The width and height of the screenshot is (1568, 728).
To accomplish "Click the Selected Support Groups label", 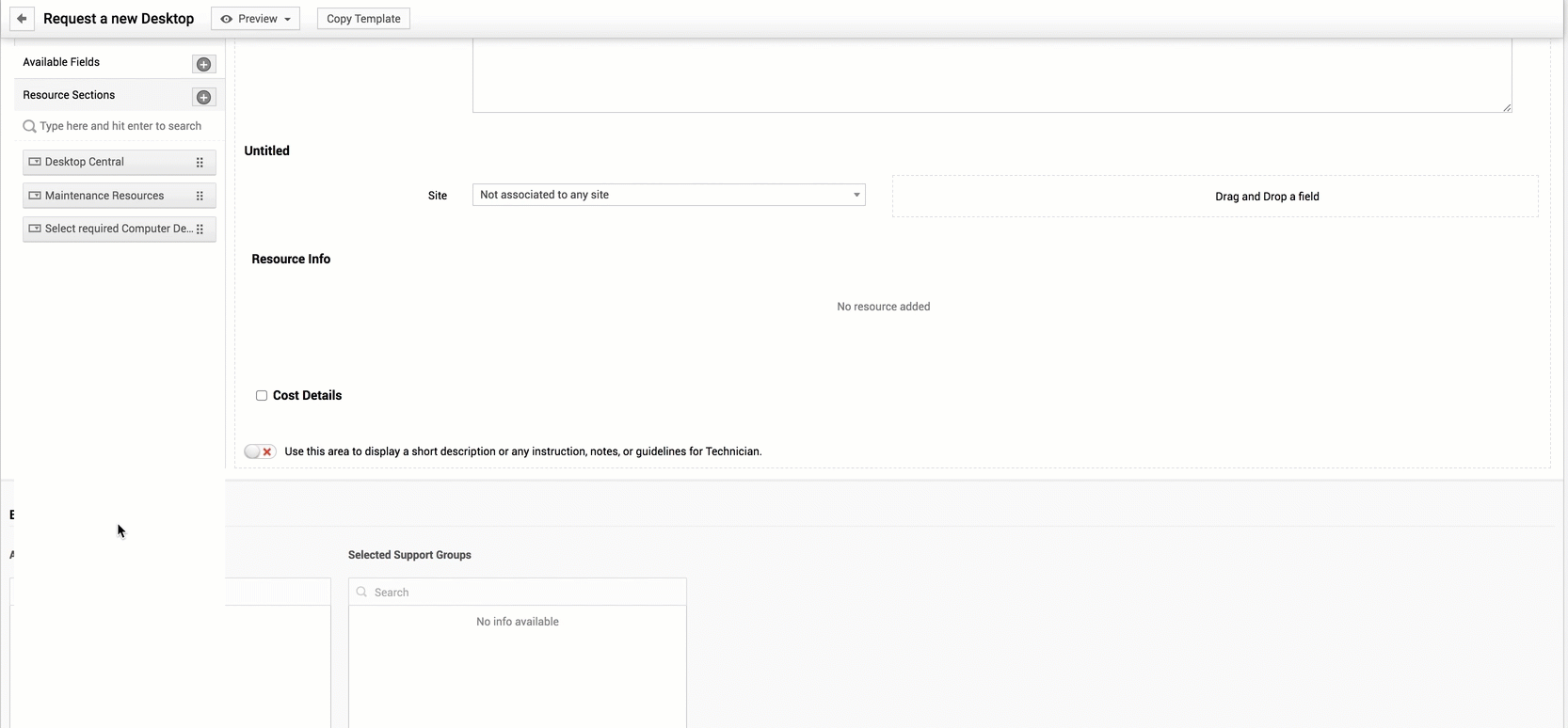I will click(x=409, y=555).
